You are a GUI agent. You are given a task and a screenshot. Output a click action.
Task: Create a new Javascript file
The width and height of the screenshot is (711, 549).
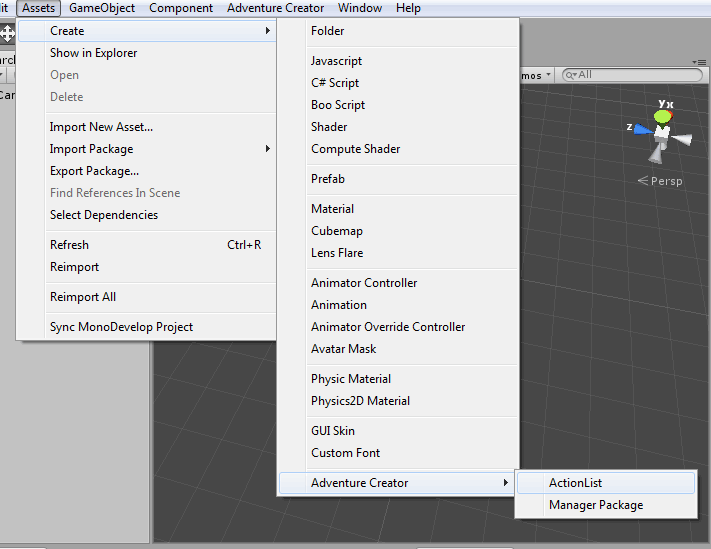tap(398, 61)
